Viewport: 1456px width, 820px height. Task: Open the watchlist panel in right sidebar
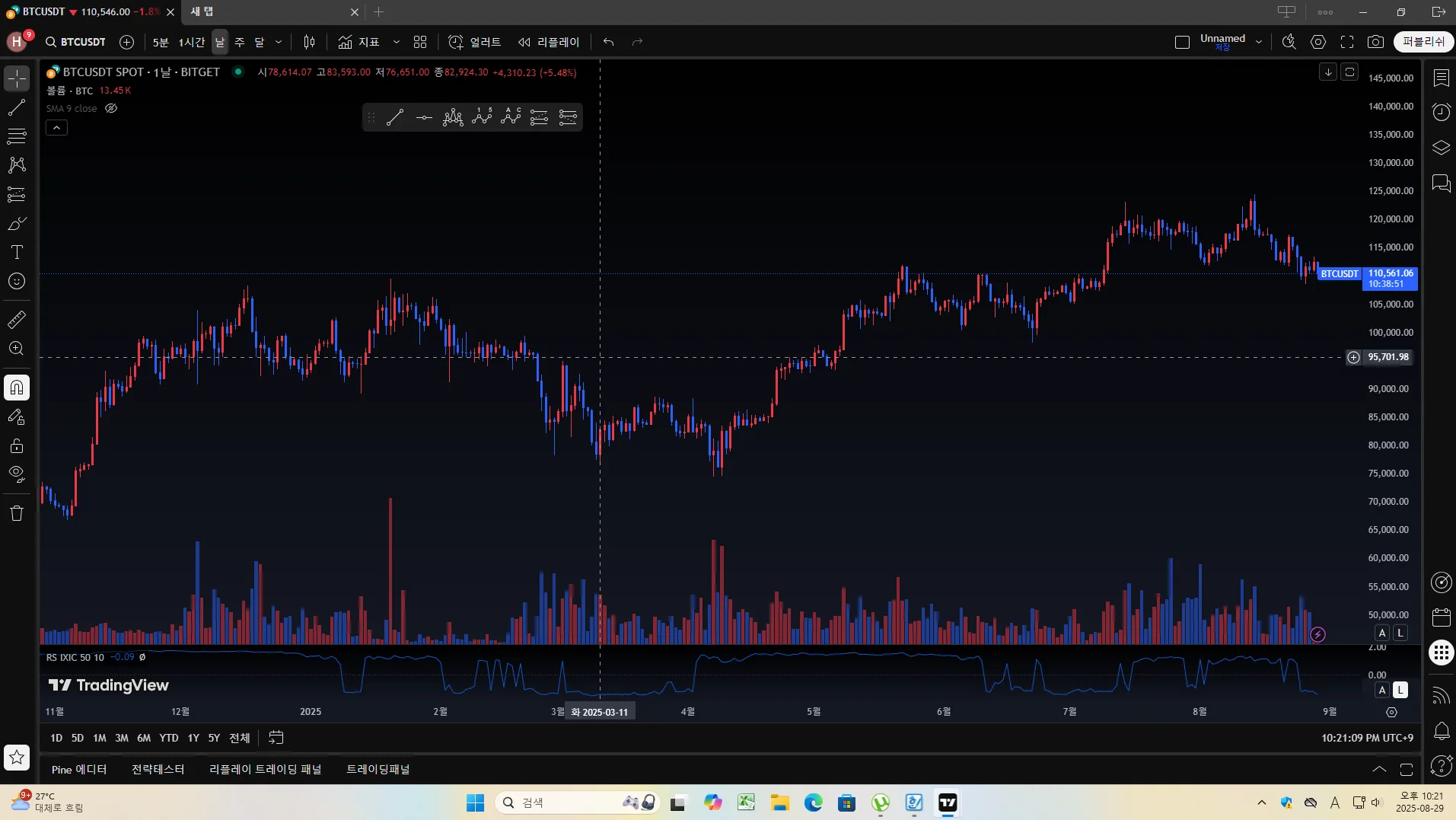[x=1442, y=78]
